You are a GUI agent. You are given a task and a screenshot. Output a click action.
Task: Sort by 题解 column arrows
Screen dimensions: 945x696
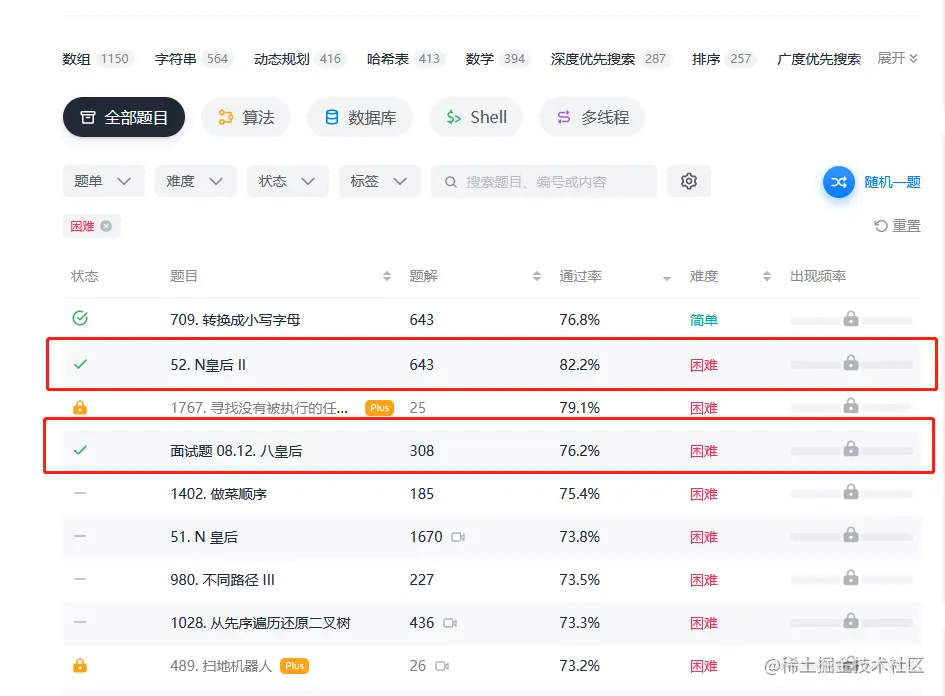pos(536,276)
